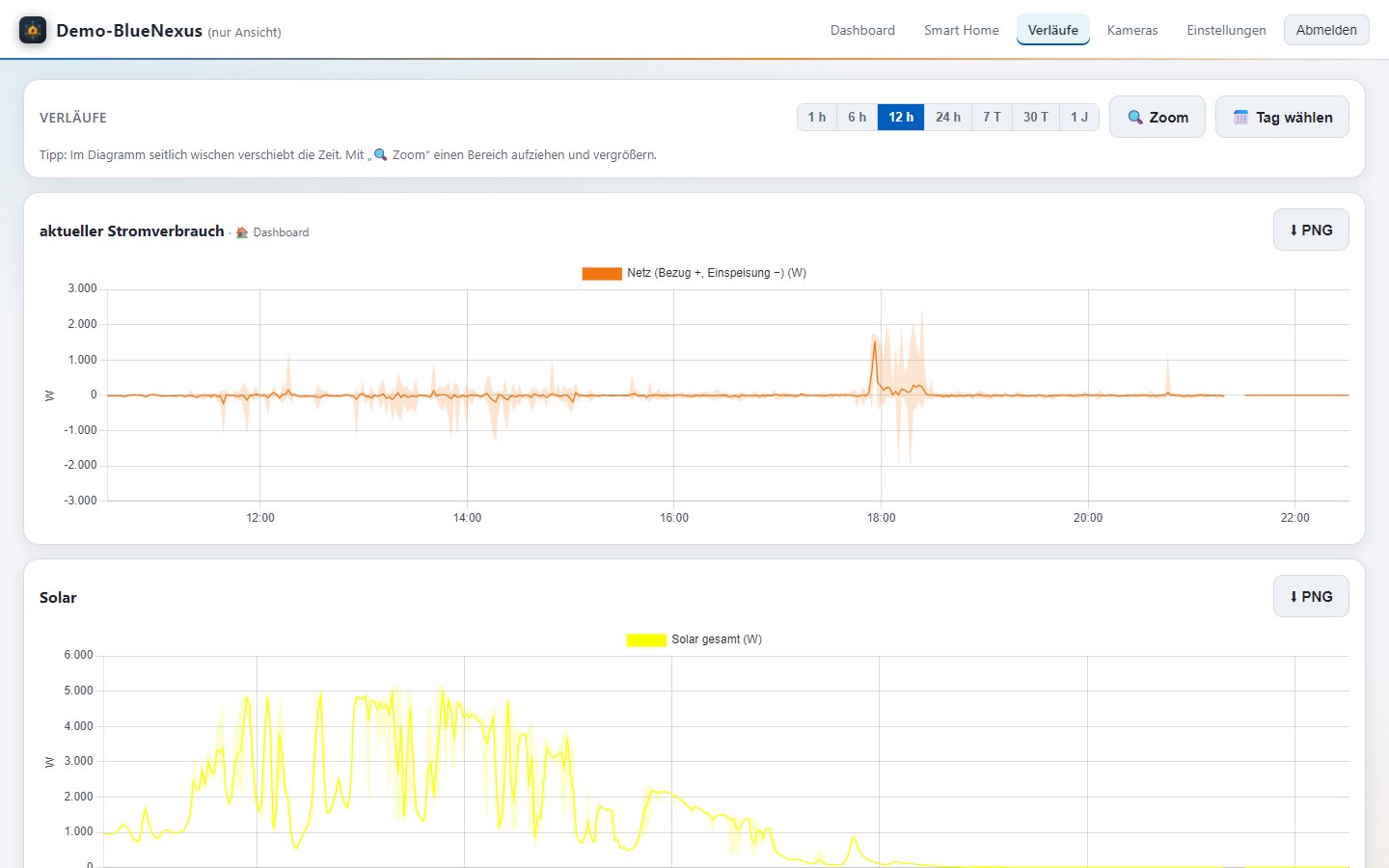Toggle the orange Netz legend swatch
Viewport: 1389px width, 868px height.
tap(602, 274)
